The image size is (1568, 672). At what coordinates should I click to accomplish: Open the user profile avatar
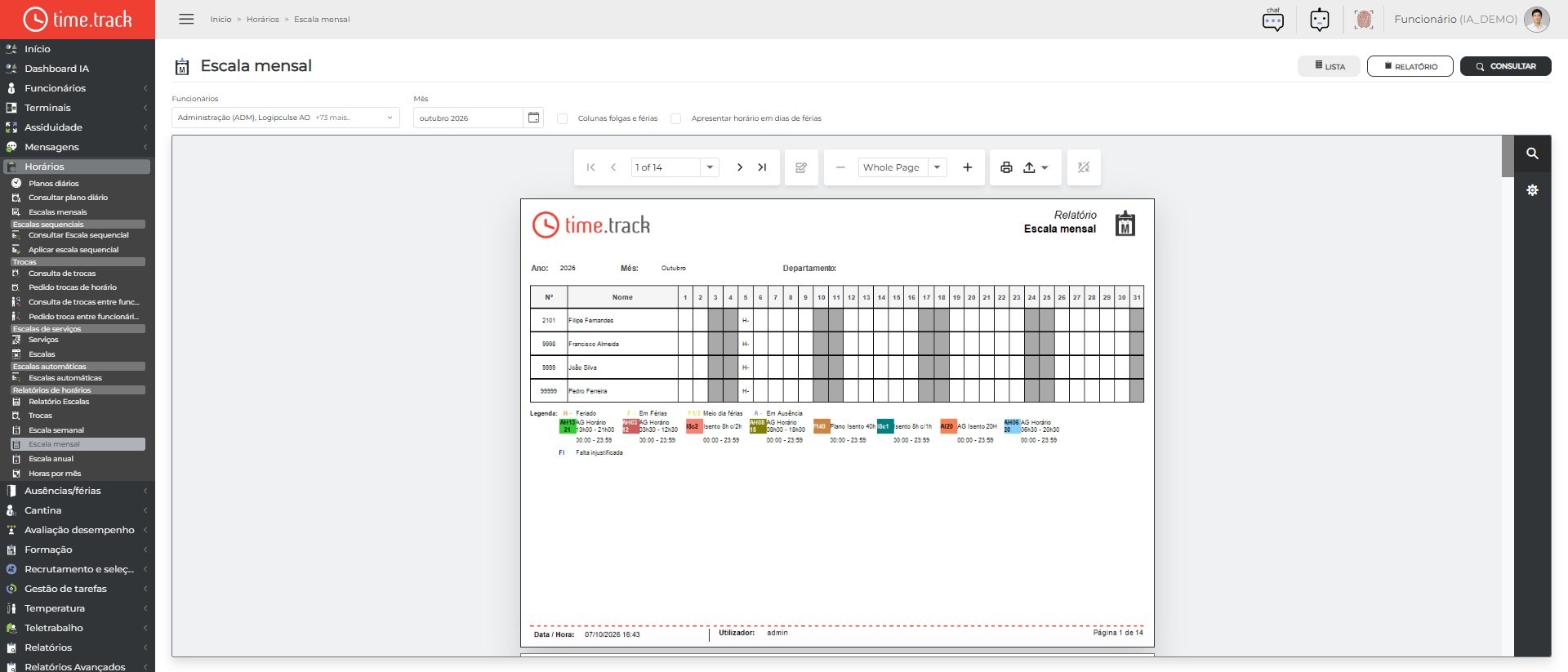1537,19
